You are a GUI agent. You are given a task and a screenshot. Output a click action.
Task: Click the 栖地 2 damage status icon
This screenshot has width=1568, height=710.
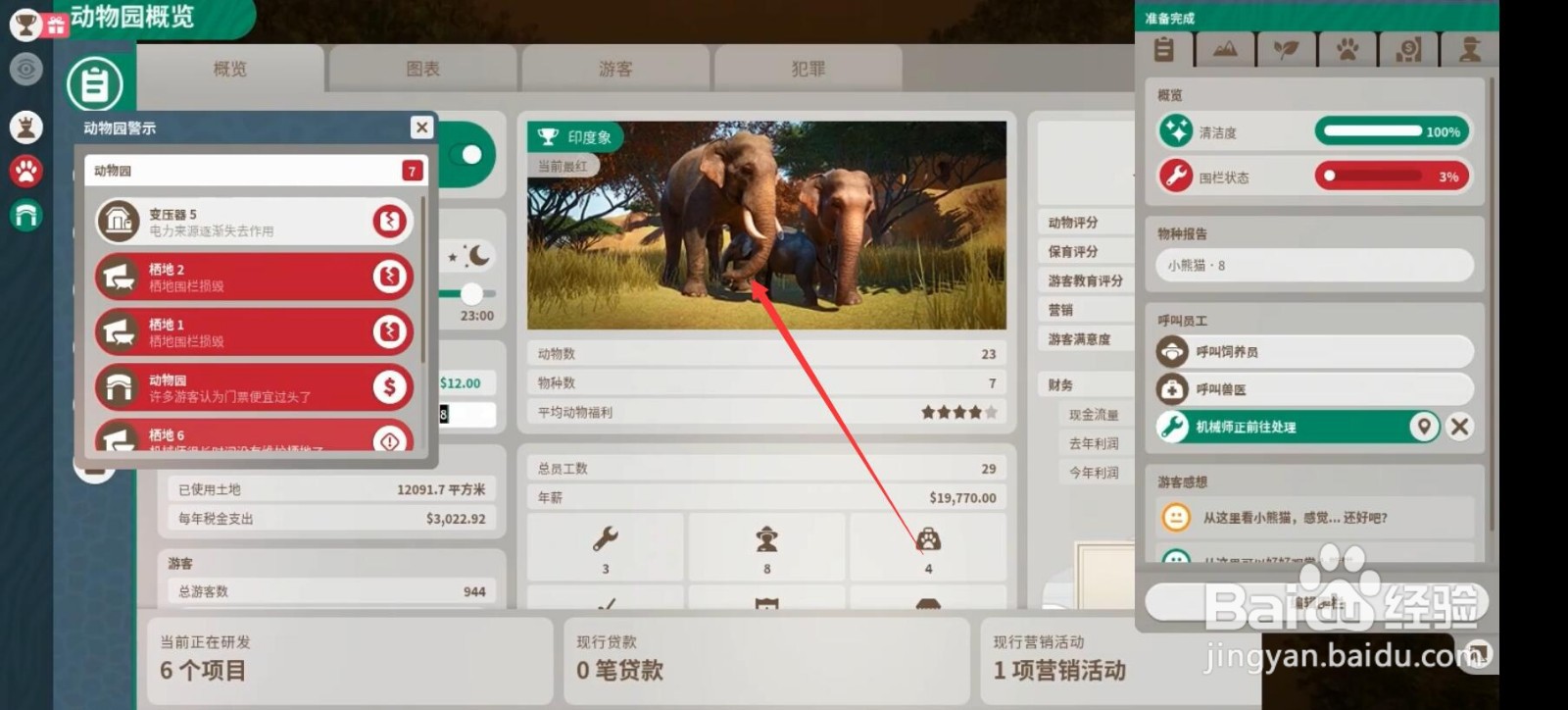coord(390,277)
